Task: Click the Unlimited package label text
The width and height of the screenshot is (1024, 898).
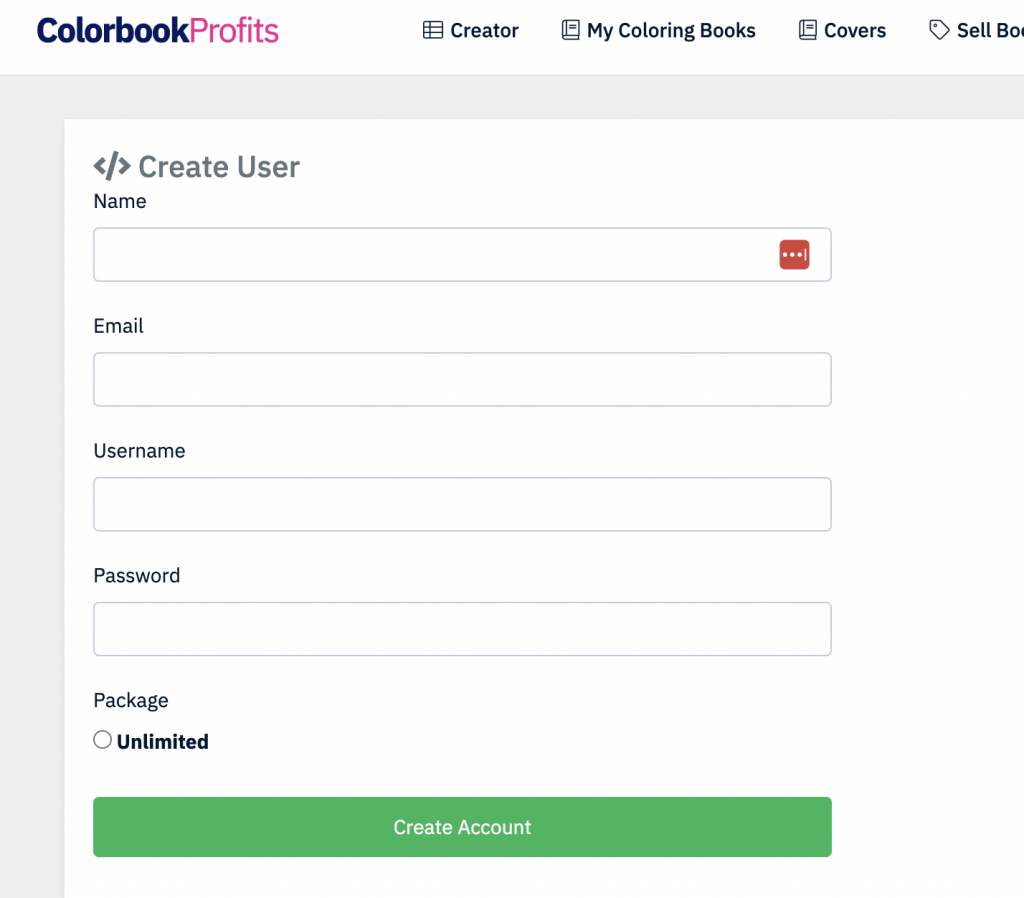Action: (163, 741)
